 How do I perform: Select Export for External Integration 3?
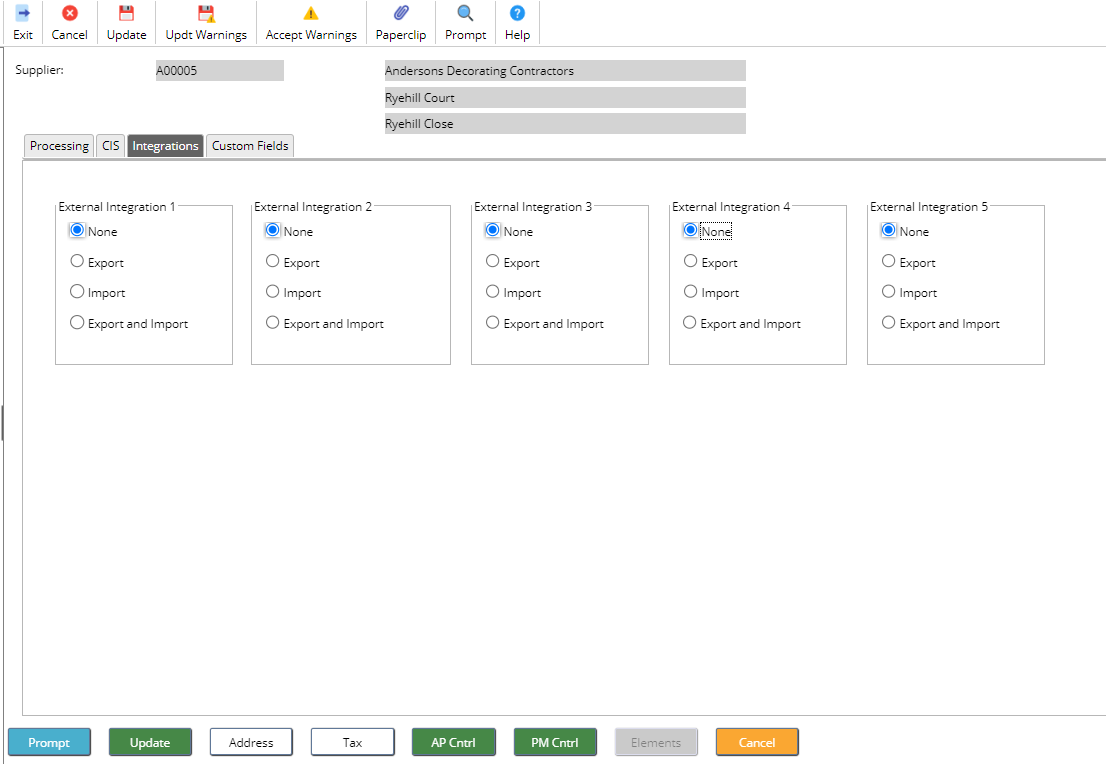click(x=492, y=261)
